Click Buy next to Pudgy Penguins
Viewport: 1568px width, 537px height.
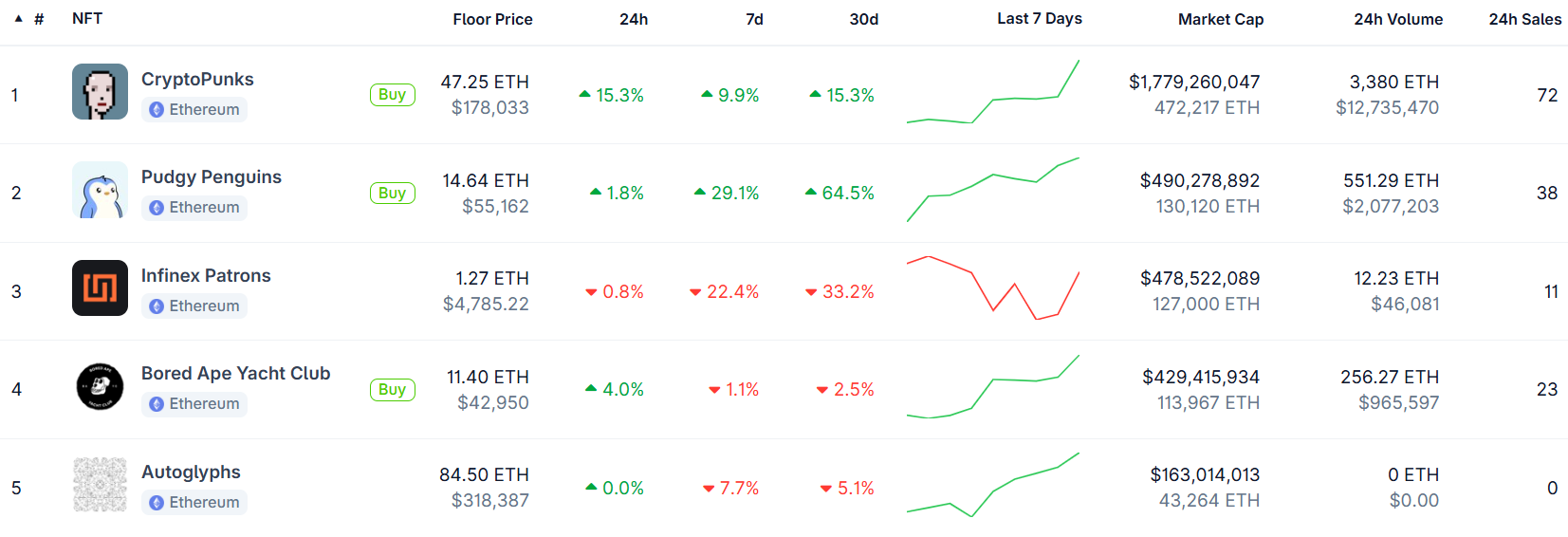[392, 194]
